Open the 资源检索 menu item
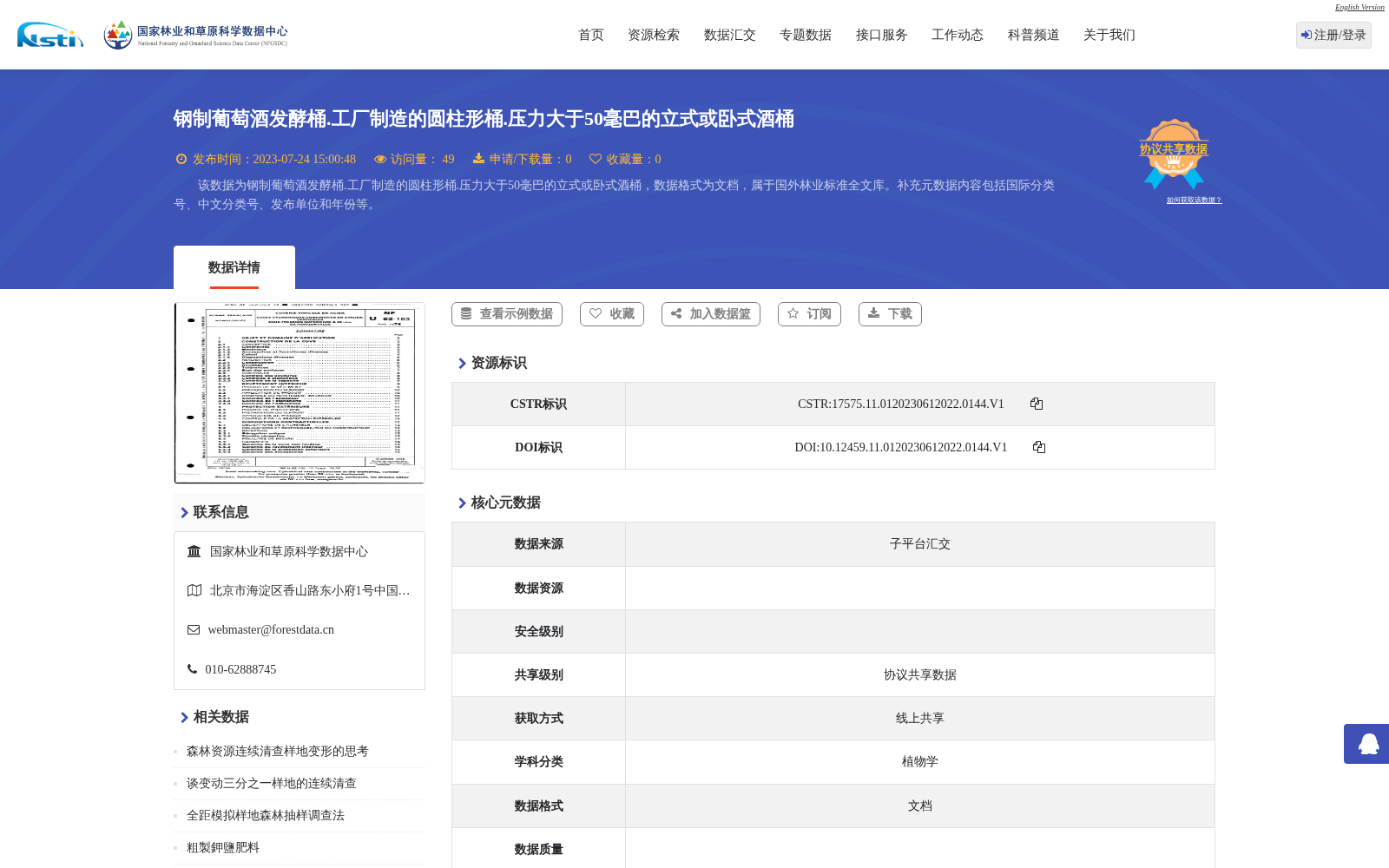The height and width of the screenshot is (868, 1389). pyautogui.click(x=654, y=35)
